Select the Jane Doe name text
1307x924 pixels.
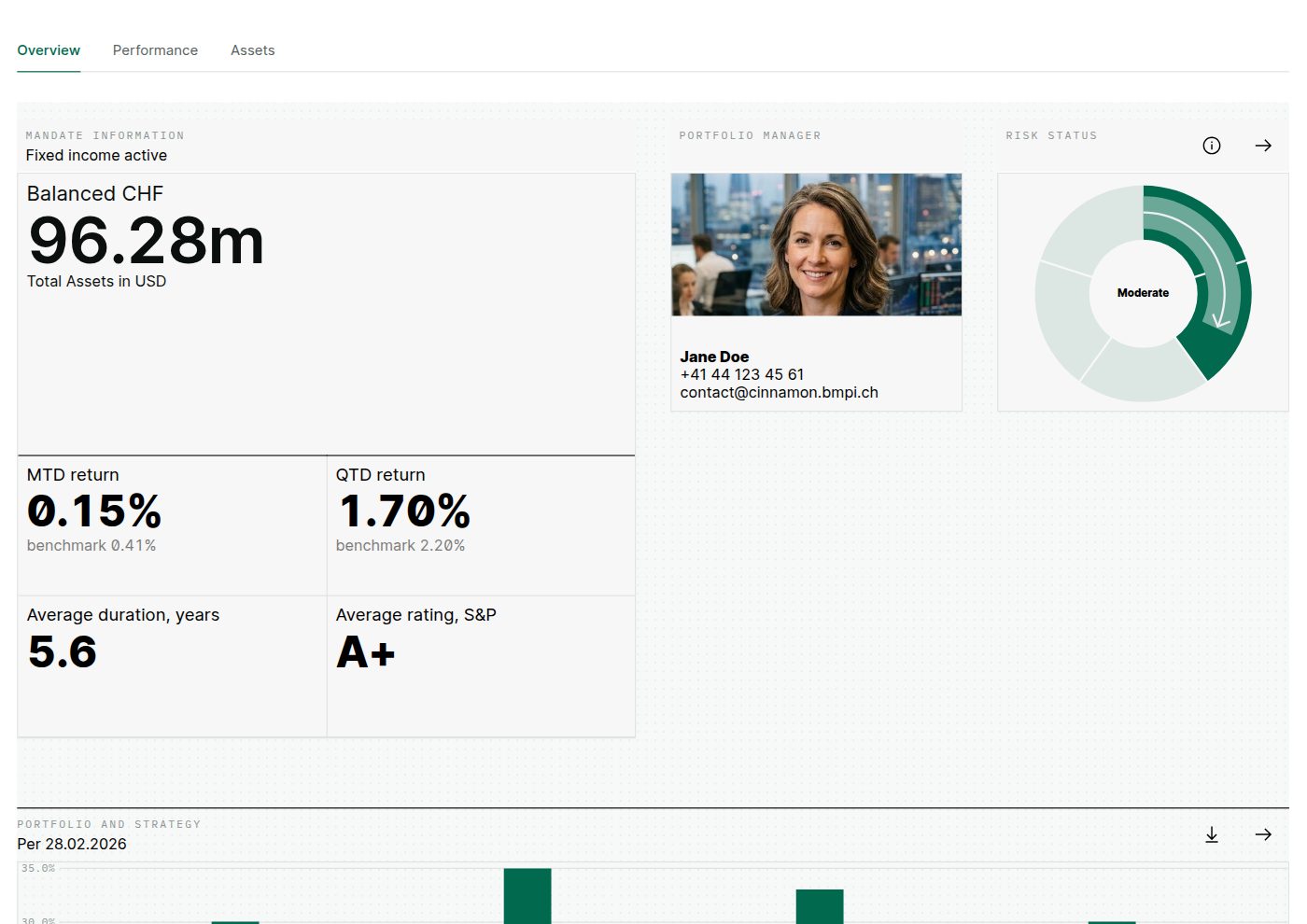click(x=714, y=357)
